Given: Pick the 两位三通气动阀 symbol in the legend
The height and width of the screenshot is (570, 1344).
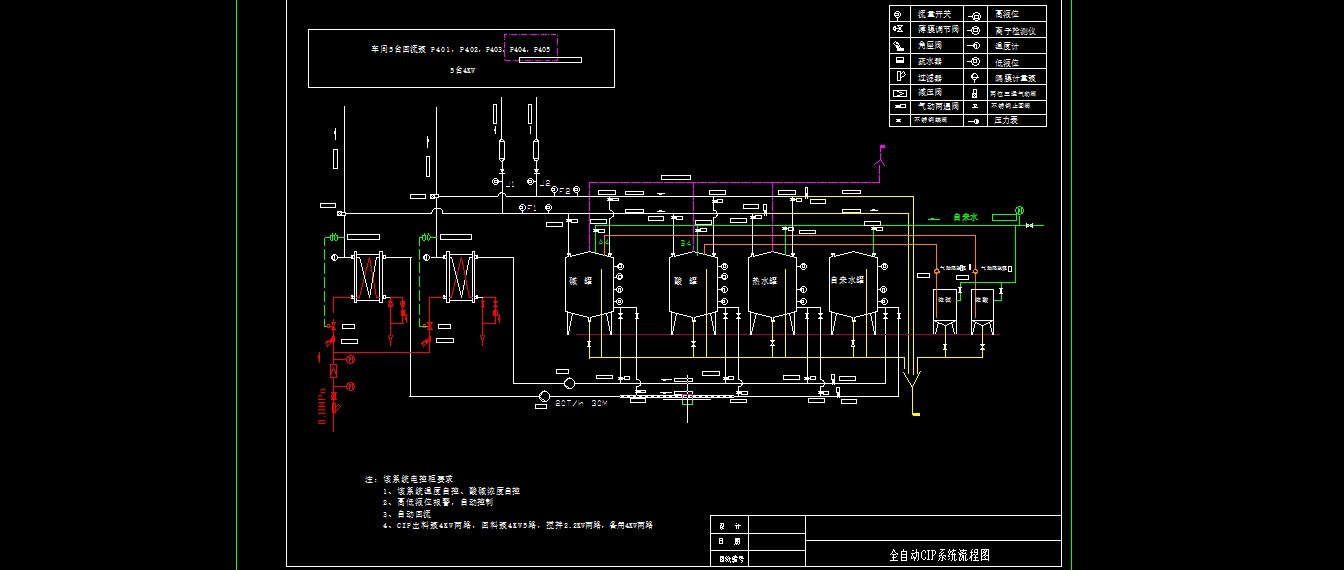Looking at the screenshot, I should point(974,93).
